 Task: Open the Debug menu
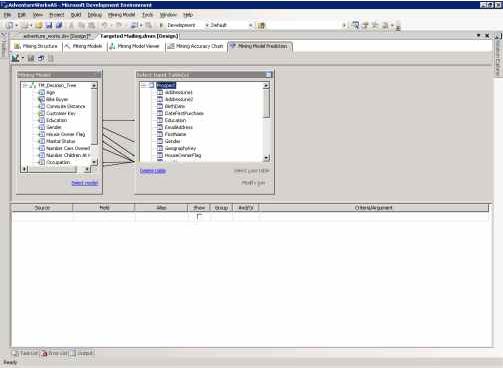(95, 15)
